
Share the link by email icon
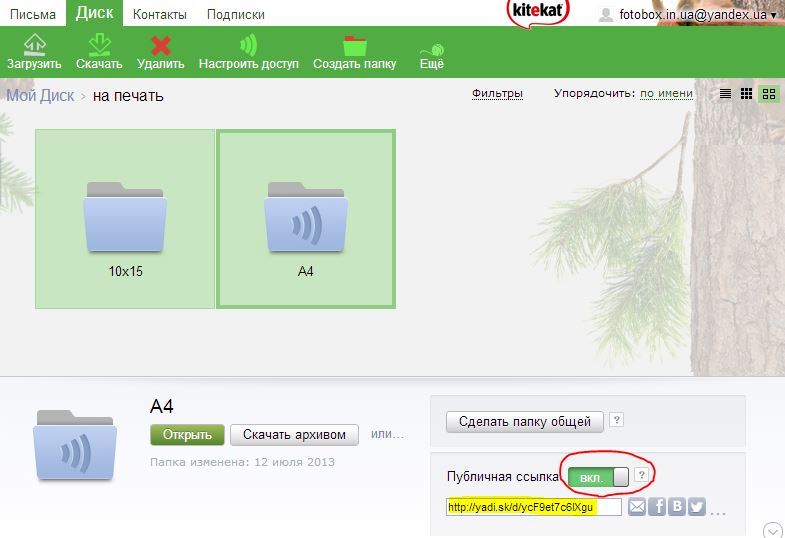click(637, 507)
